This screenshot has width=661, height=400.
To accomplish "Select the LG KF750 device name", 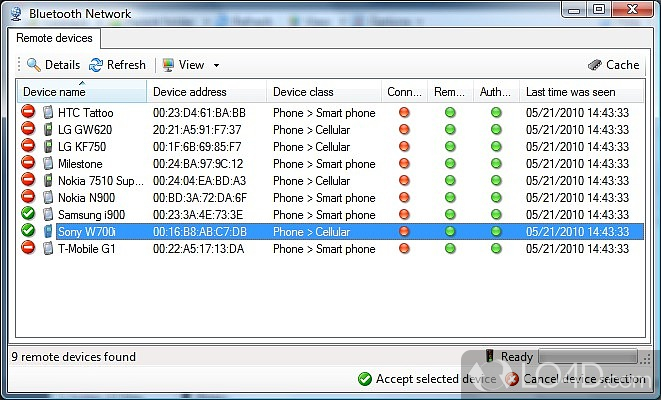I will click(82, 147).
